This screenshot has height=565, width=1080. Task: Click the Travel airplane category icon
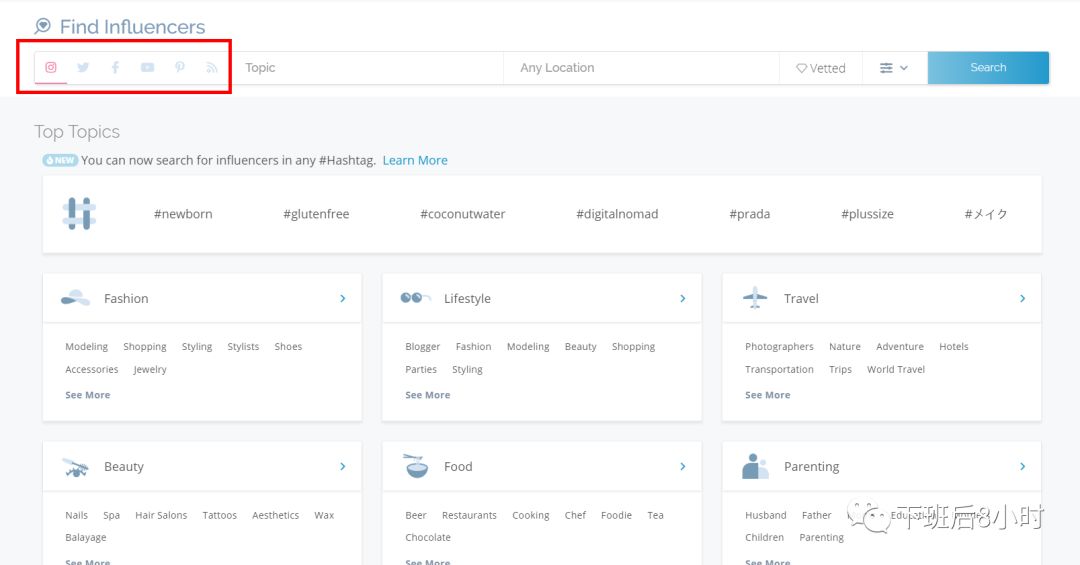tap(755, 298)
